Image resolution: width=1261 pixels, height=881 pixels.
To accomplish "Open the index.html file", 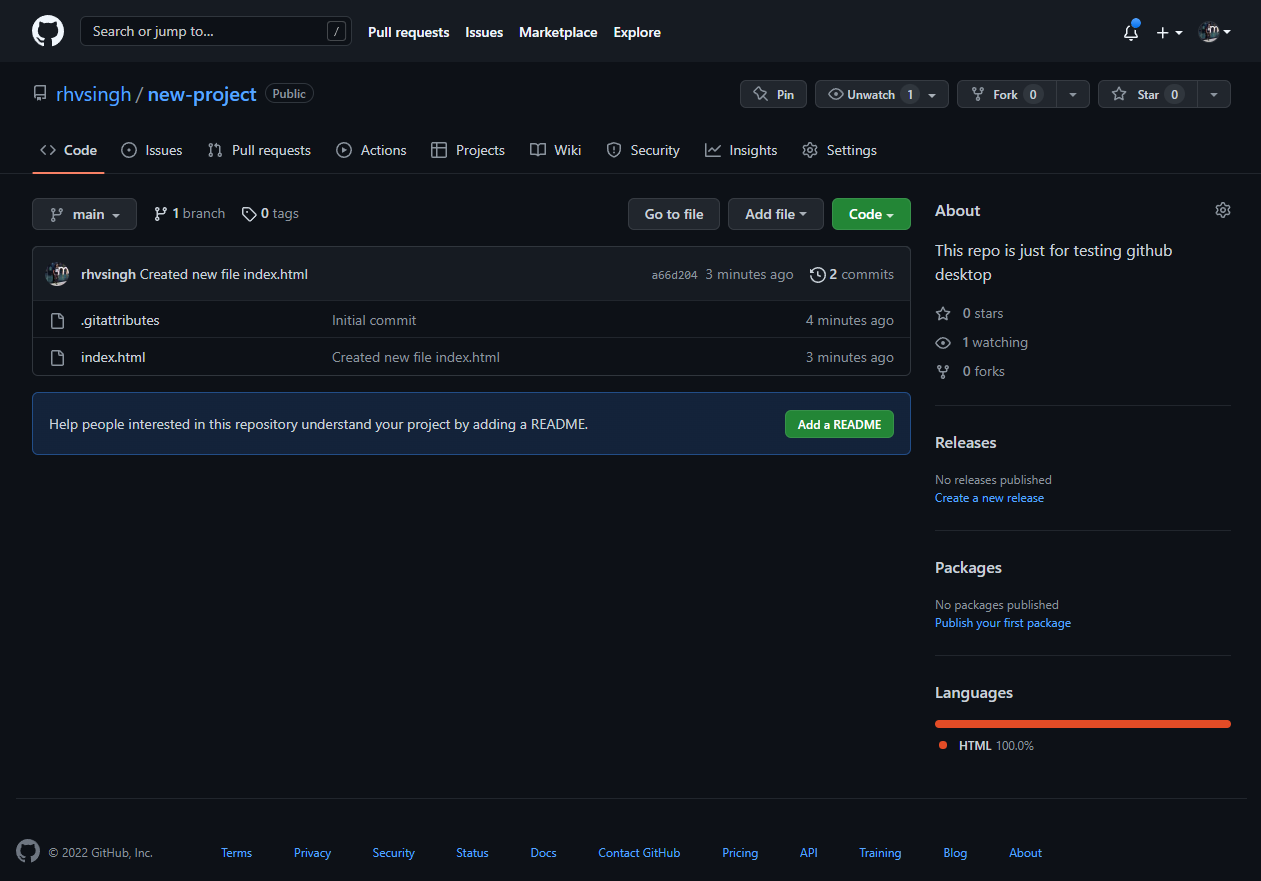I will pos(113,357).
